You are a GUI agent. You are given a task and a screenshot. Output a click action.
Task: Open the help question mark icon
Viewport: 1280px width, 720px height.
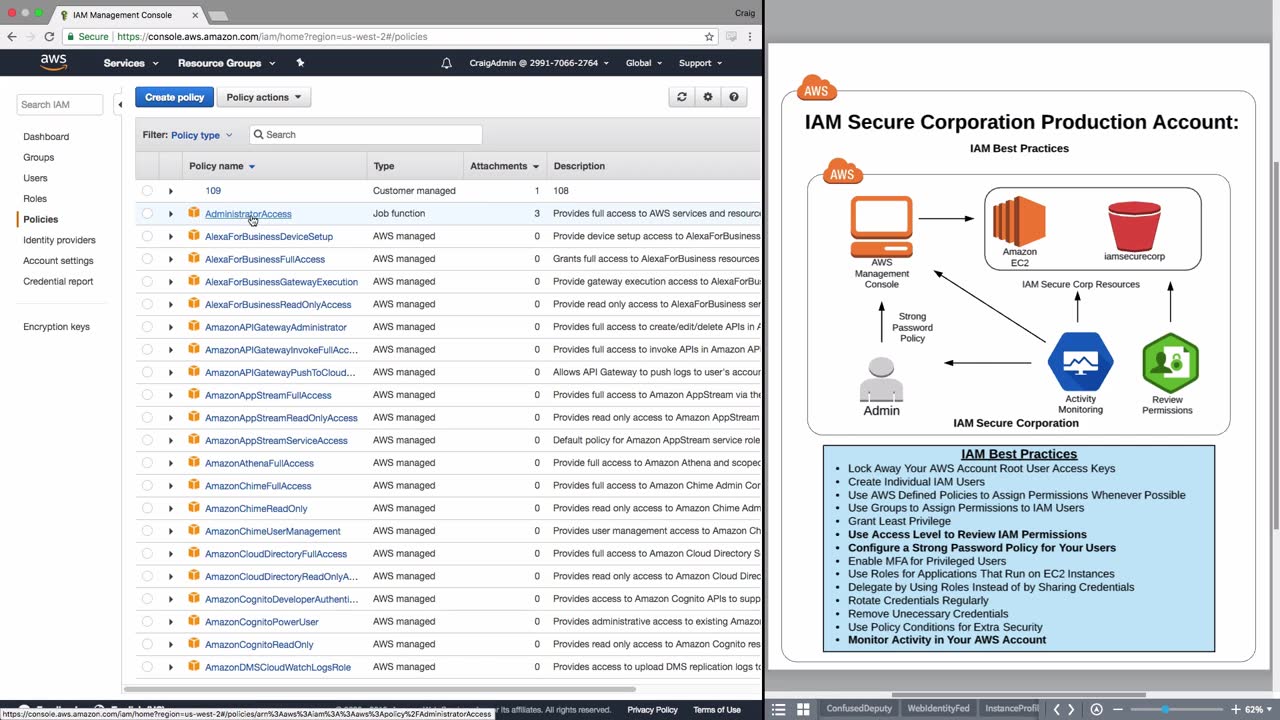[734, 97]
